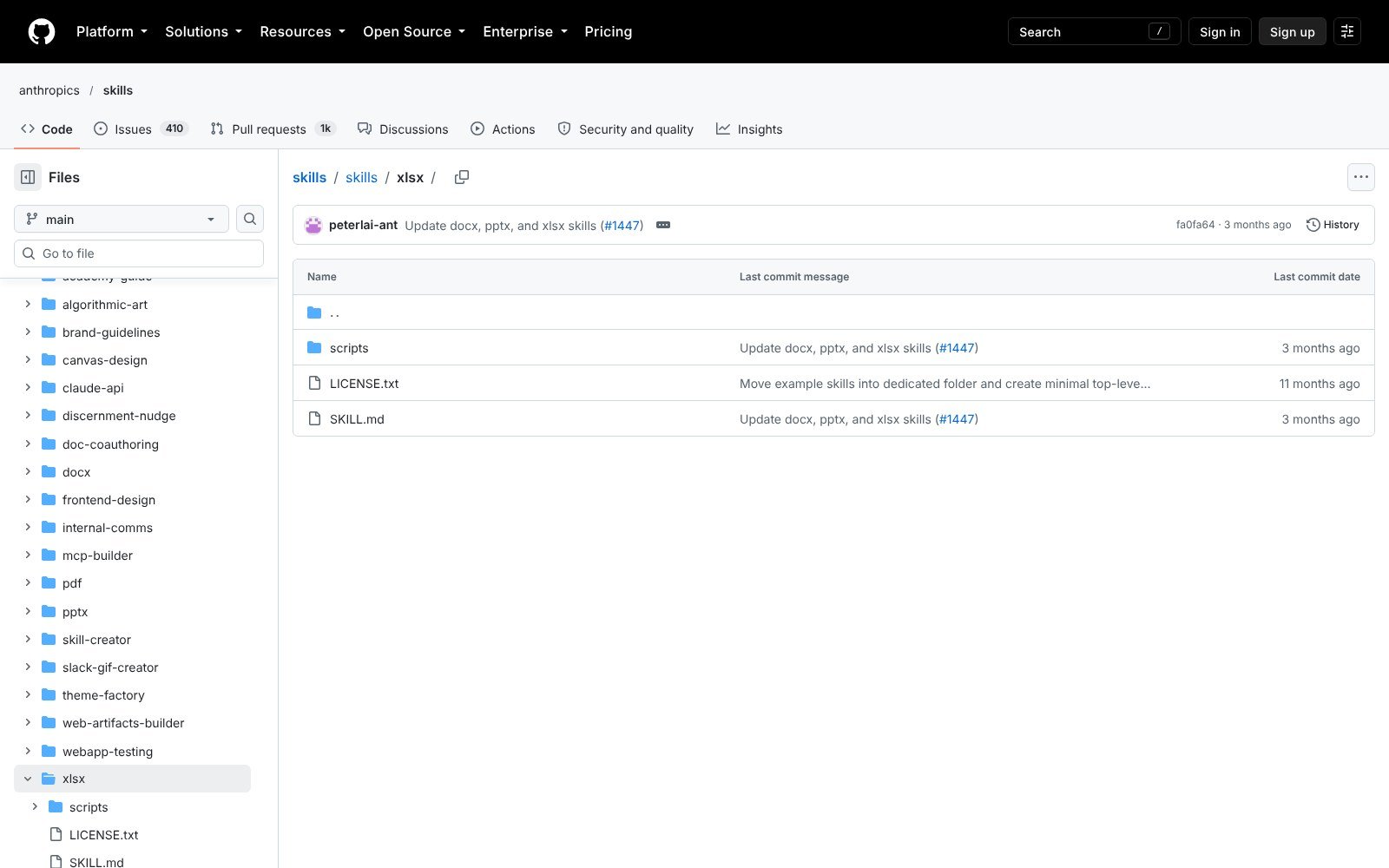This screenshot has height=868, width=1389.
Task: Open the main branch selector dropdown
Action: click(122, 219)
